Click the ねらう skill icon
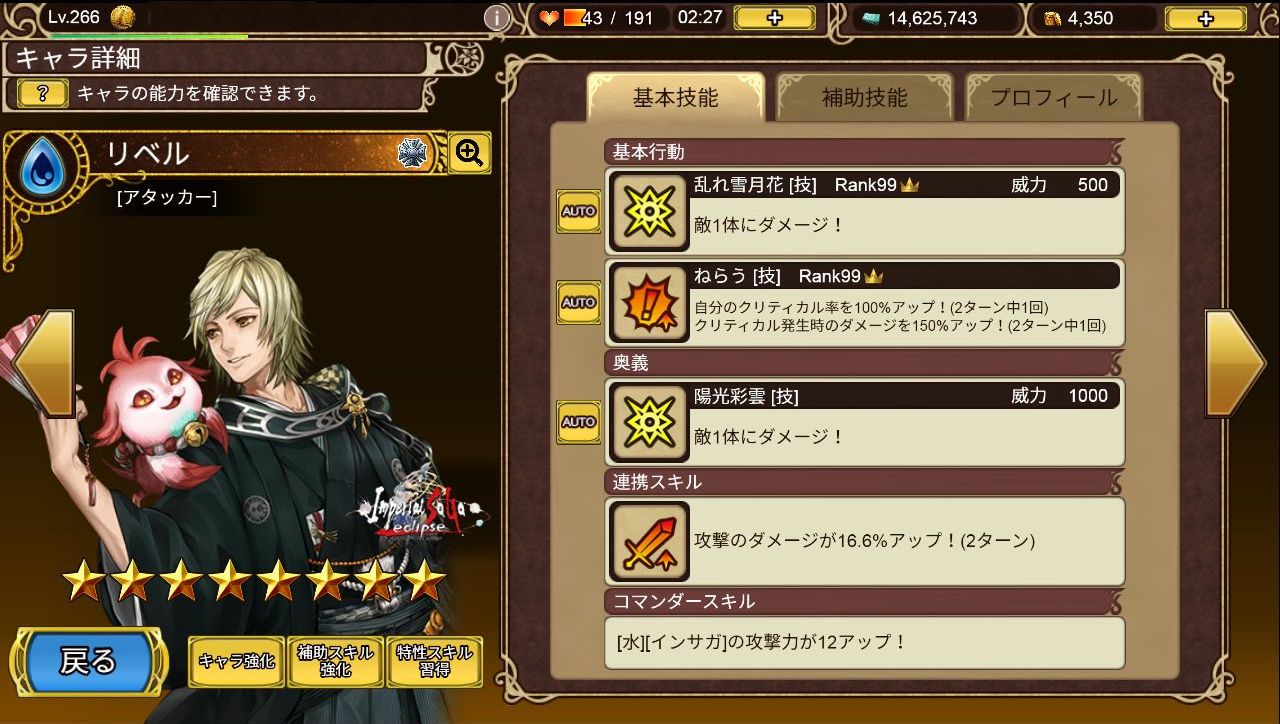This screenshot has width=1280, height=724. [x=648, y=302]
